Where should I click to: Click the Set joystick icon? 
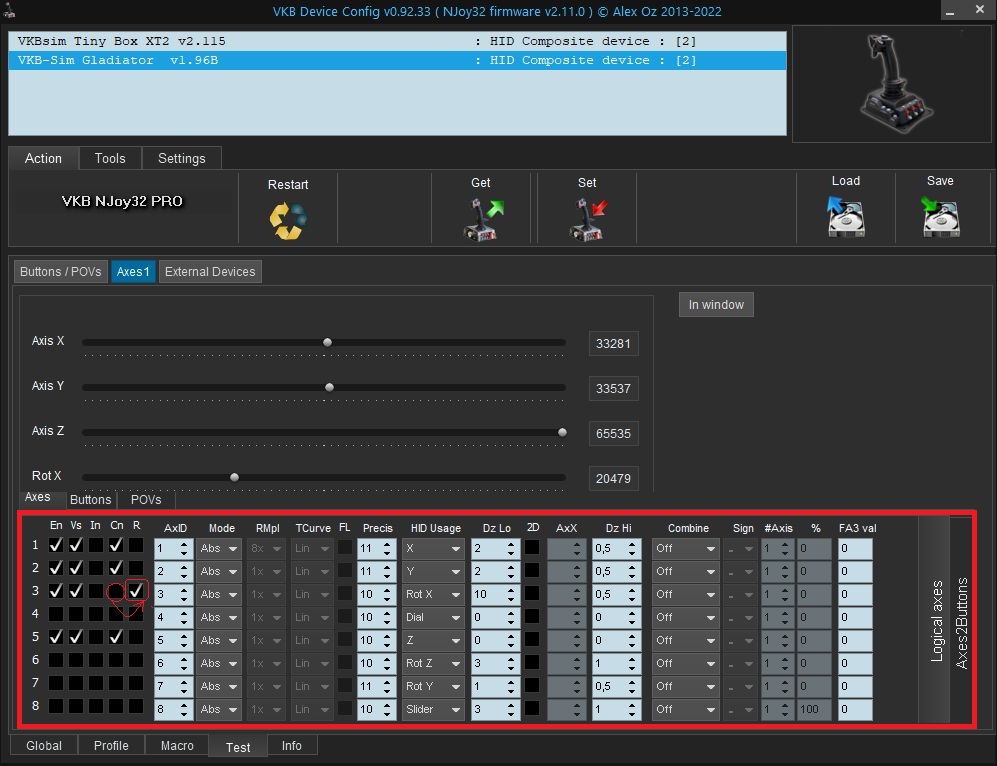588,219
